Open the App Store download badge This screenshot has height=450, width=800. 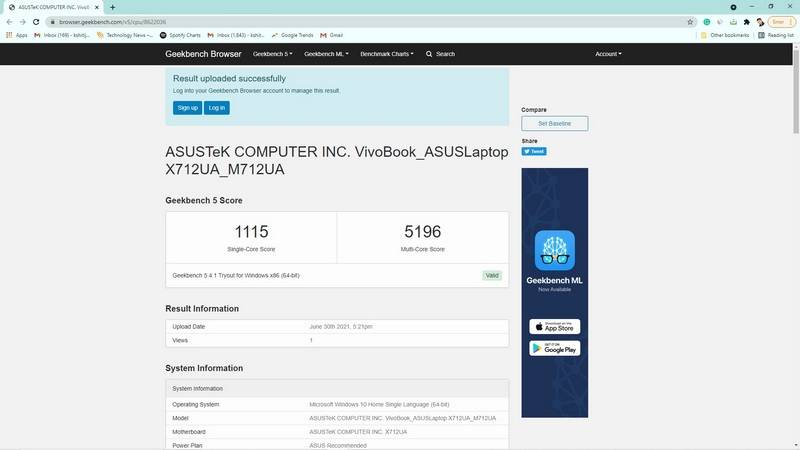pyautogui.click(x=554, y=327)
